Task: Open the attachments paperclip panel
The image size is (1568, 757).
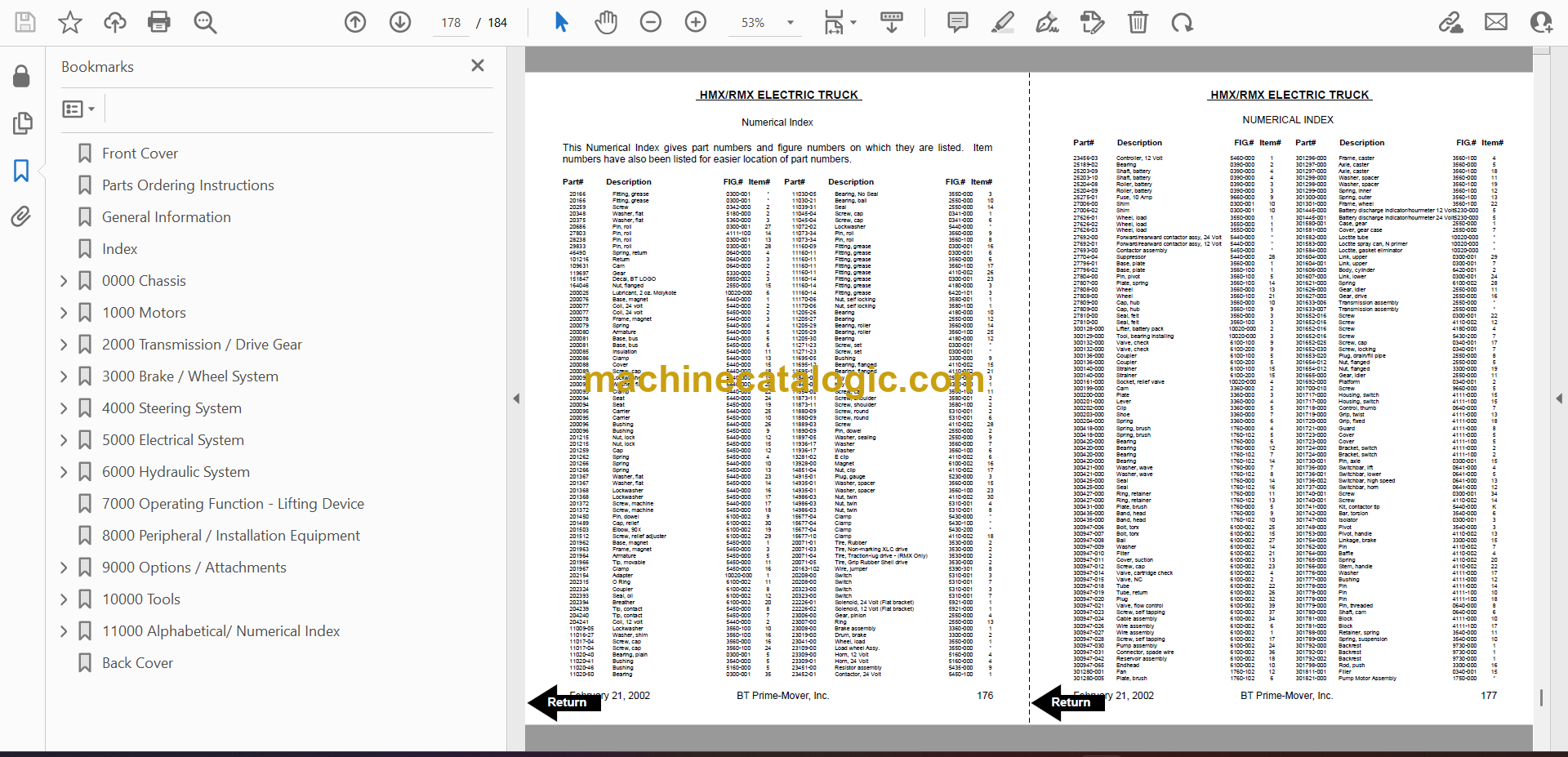Action: 22,216
